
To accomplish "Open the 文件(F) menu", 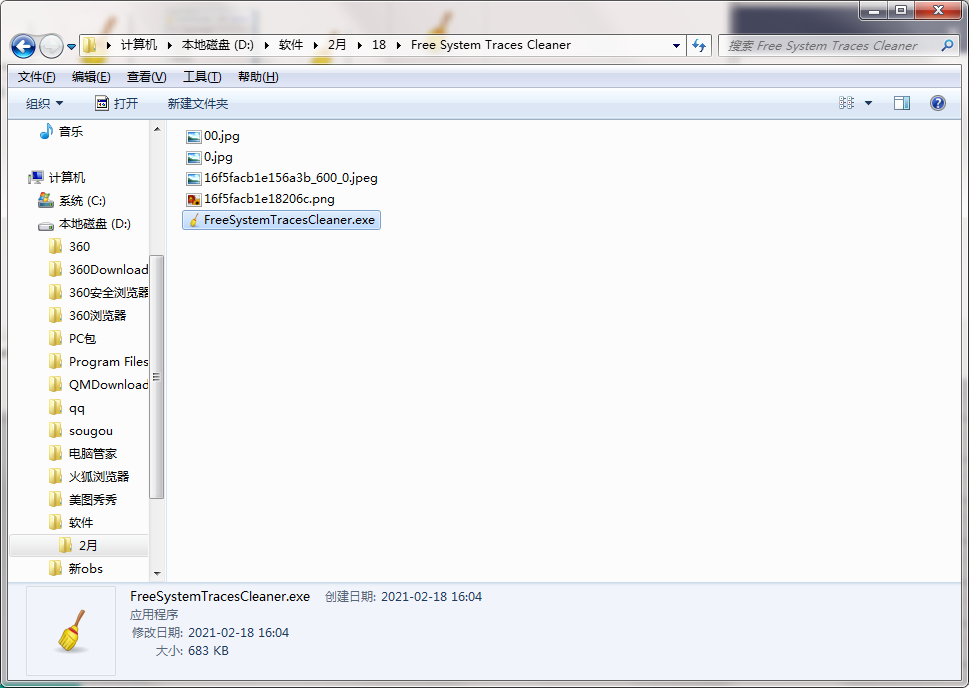I will tap(36, 77).
